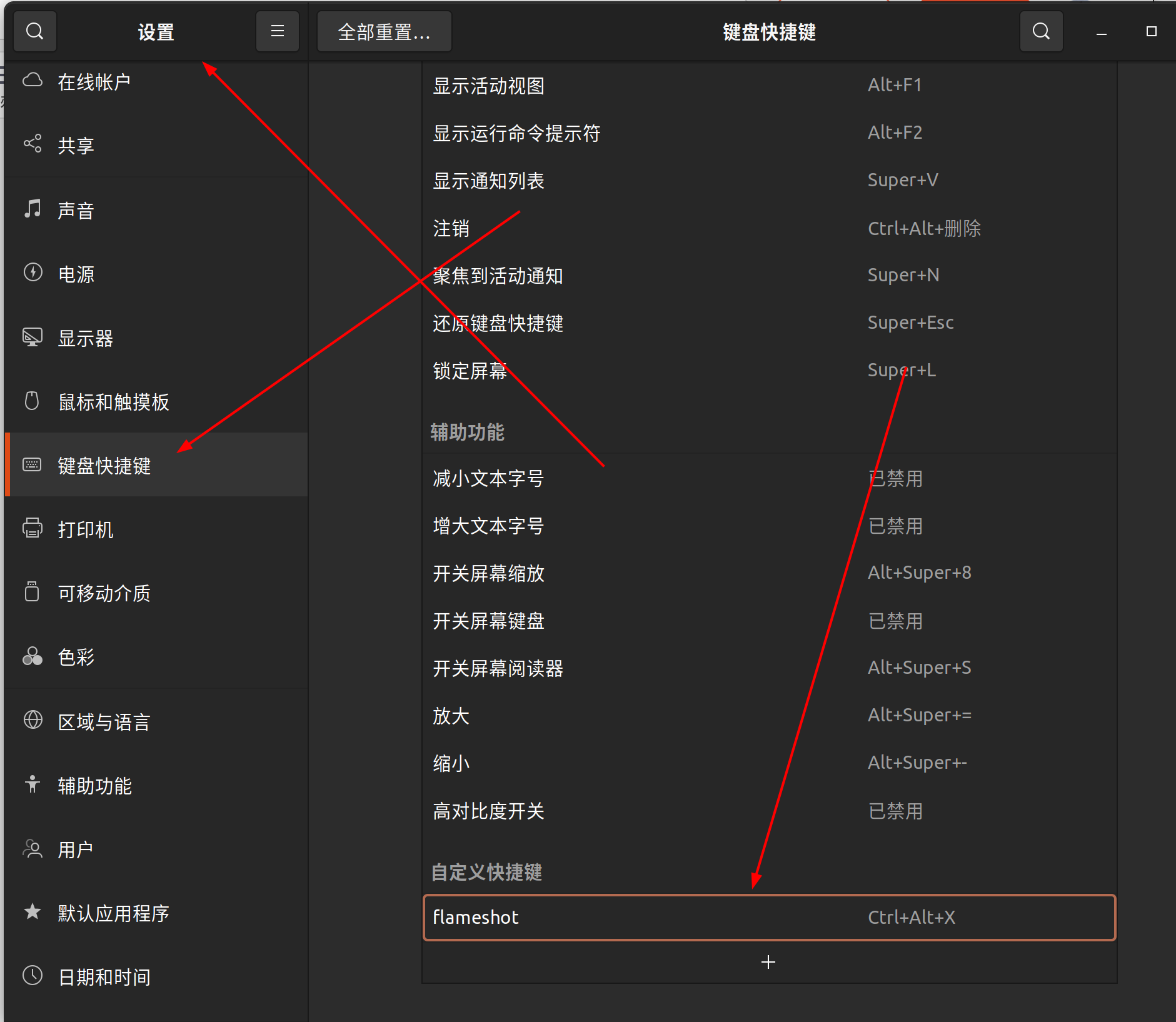Edit the 放大 zoom in shortcut row
The height and width of the screenshot is (1022, 1176).
pos(770,716)
